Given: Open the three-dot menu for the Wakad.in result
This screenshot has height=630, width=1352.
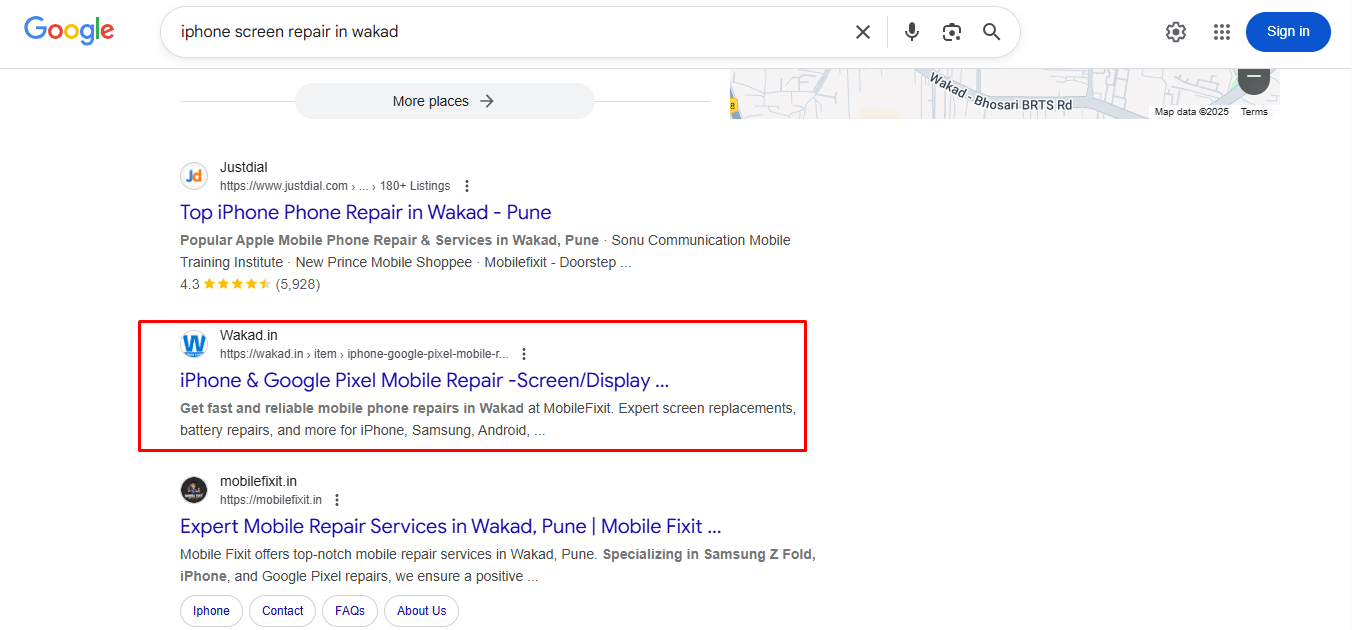Looking at the screenshot, I should [x=523, y=353].
